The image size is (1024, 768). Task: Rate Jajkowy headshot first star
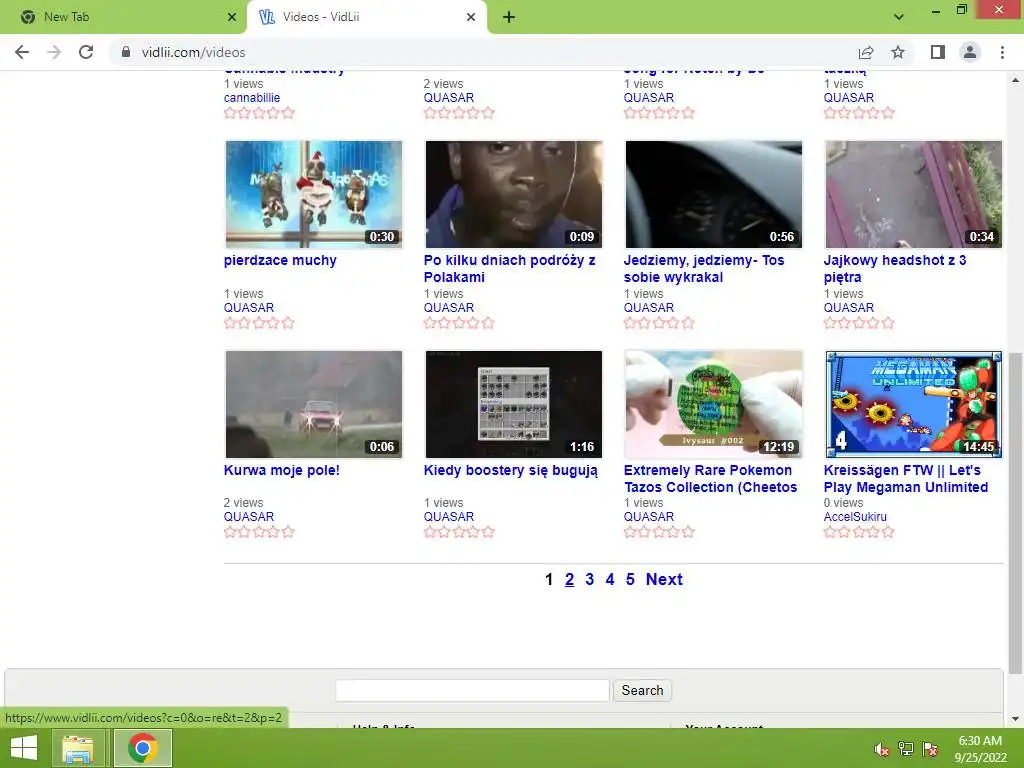(830, 323)
